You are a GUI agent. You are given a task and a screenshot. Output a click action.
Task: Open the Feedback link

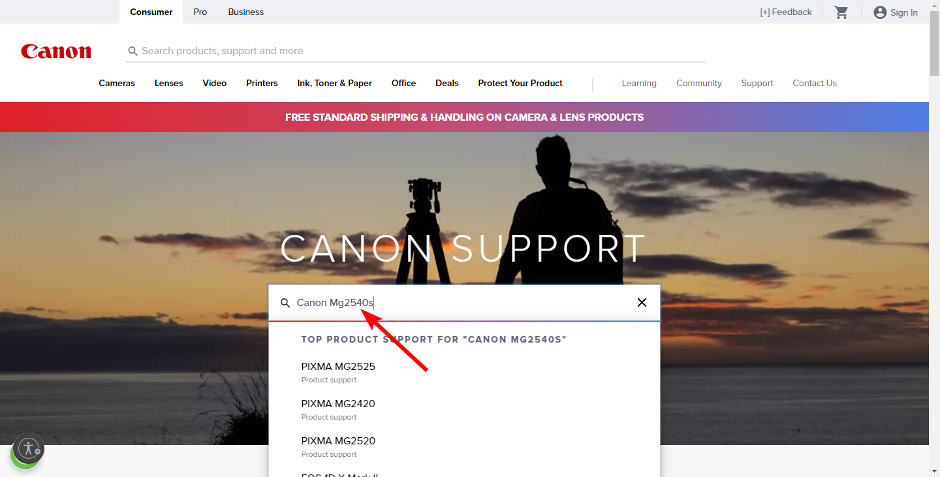pyautogui.click(x=786, y=12)
